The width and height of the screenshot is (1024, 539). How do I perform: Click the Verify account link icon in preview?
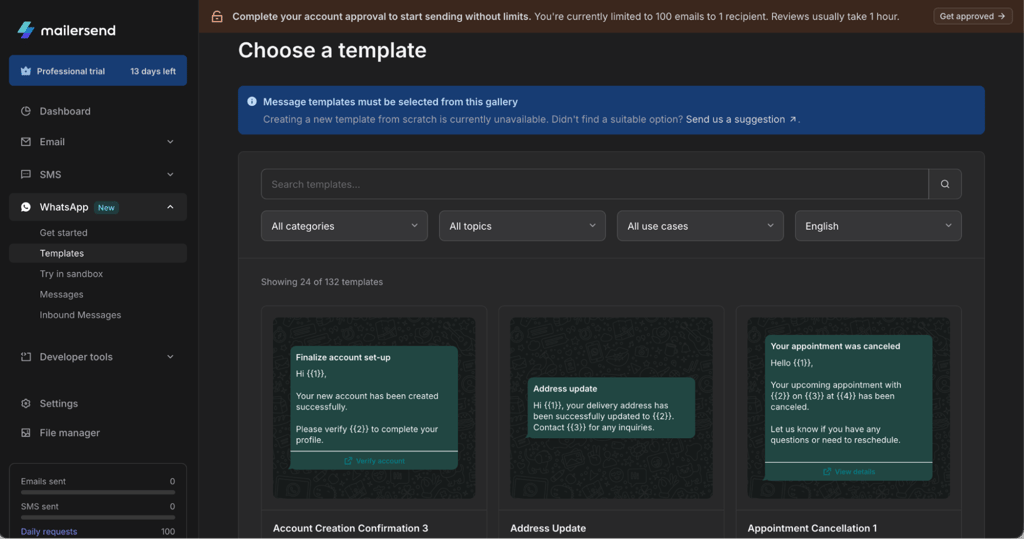point(348,461)
